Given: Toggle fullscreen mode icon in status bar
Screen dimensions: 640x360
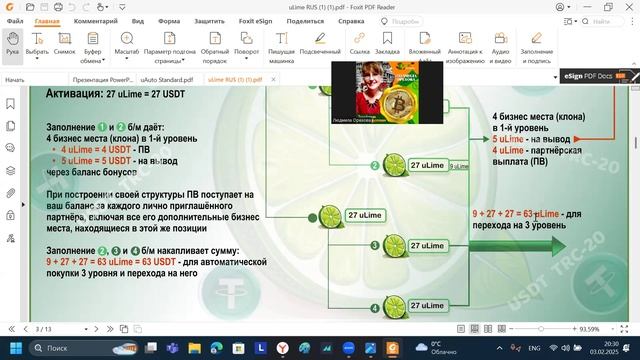Looking at the screenshot, I should click(624, 329).
